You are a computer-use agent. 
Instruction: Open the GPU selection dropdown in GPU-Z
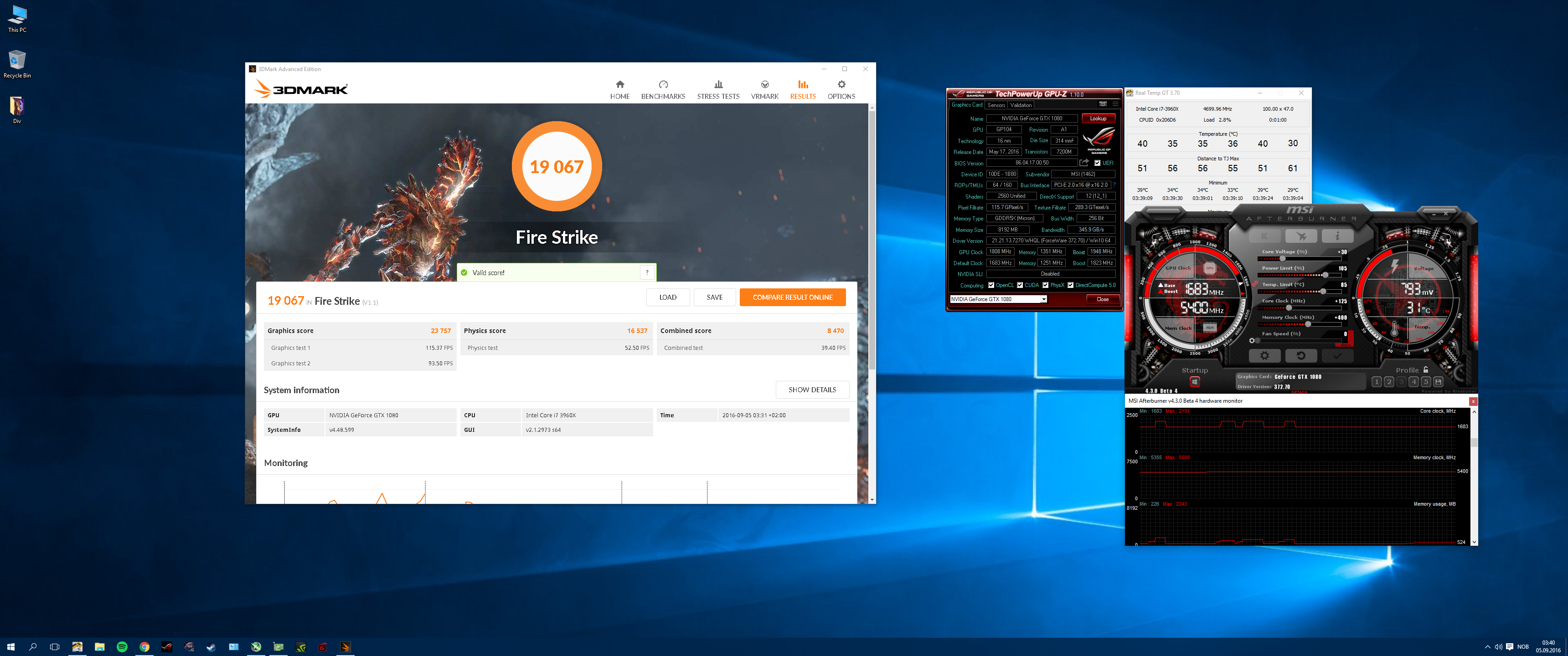pyautogui.click(x=998, y=299)
